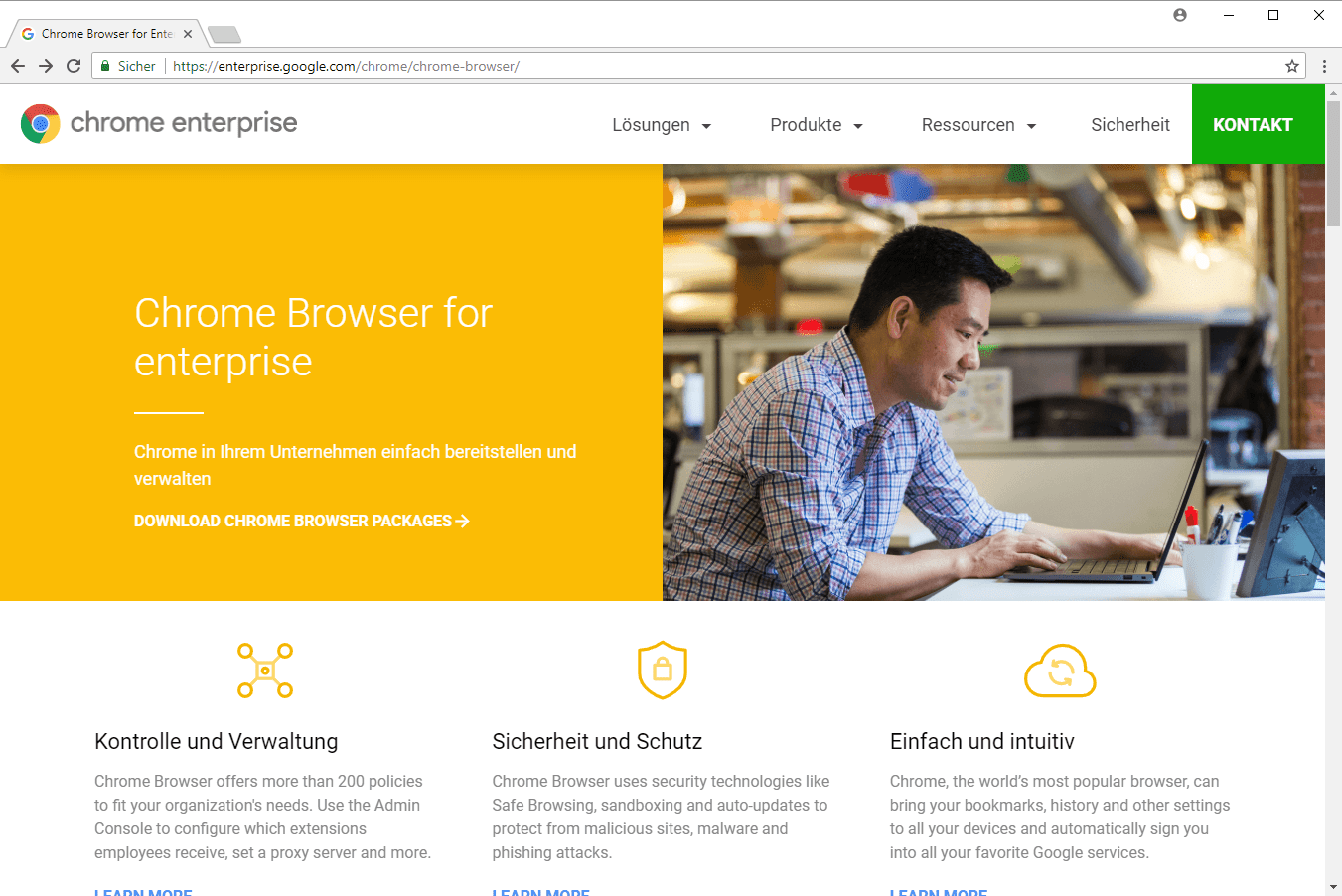Click the user profile icon

click(1180, 15)
